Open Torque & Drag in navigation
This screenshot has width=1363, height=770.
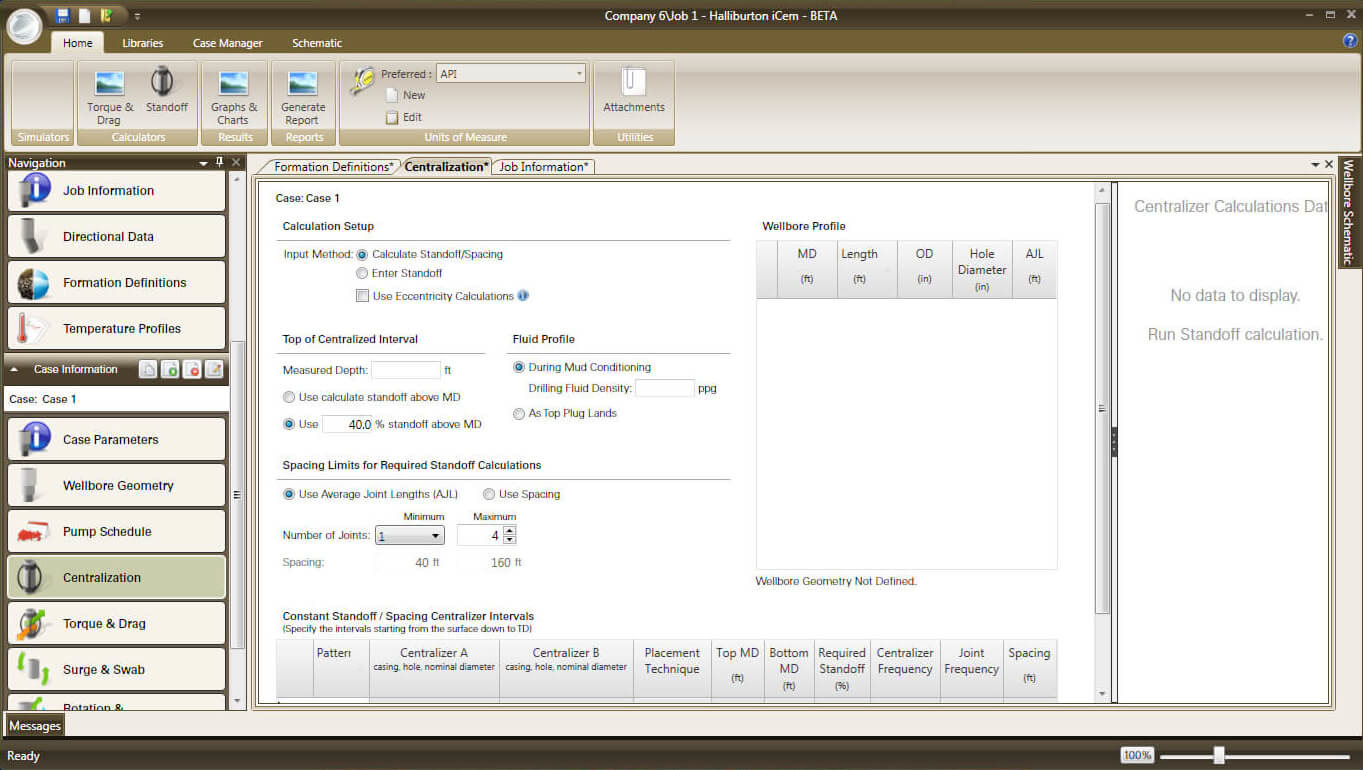(117, 623)
